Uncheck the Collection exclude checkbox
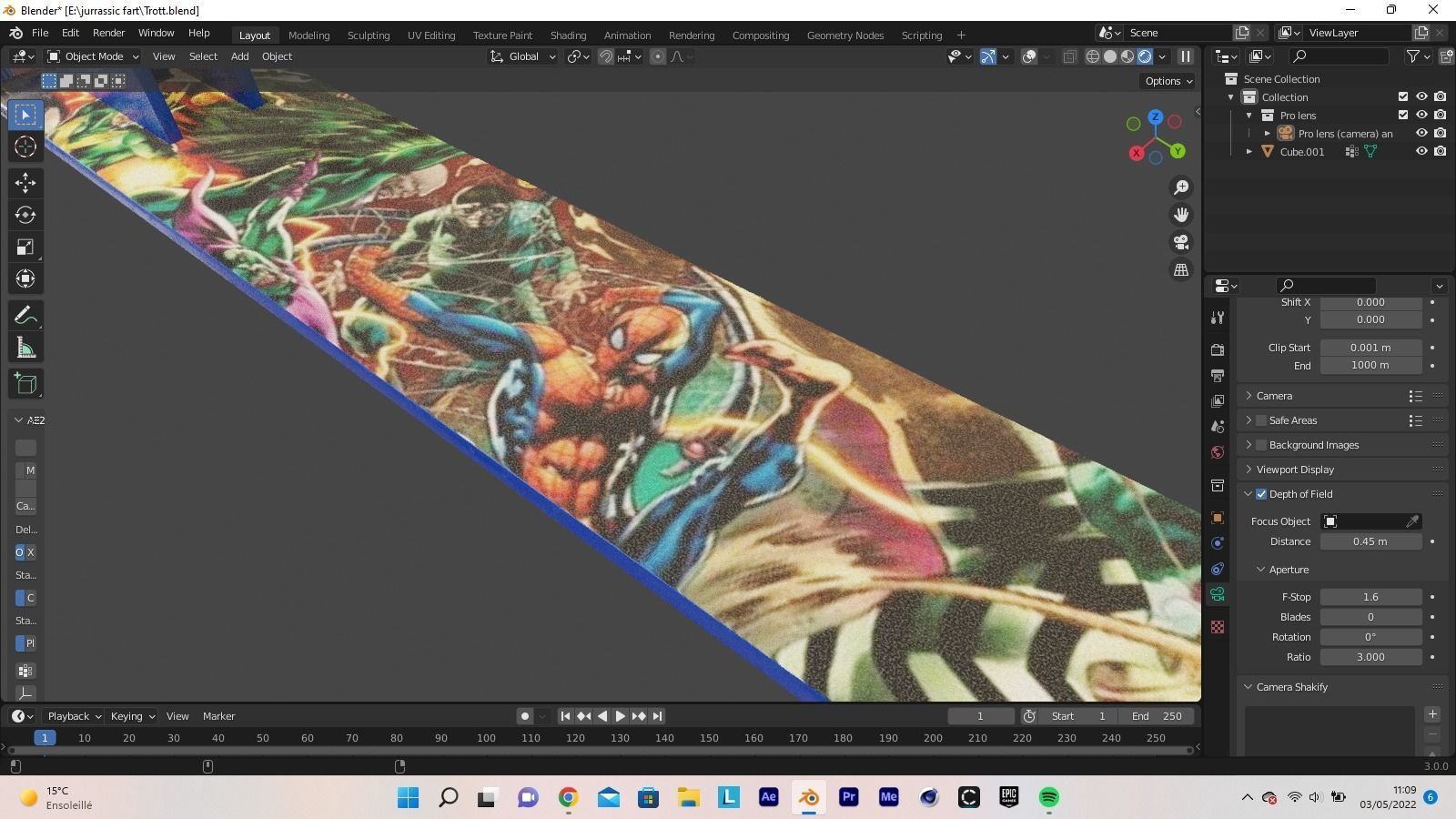This screenshot has width=1456, height=819. pos(1403,97)
